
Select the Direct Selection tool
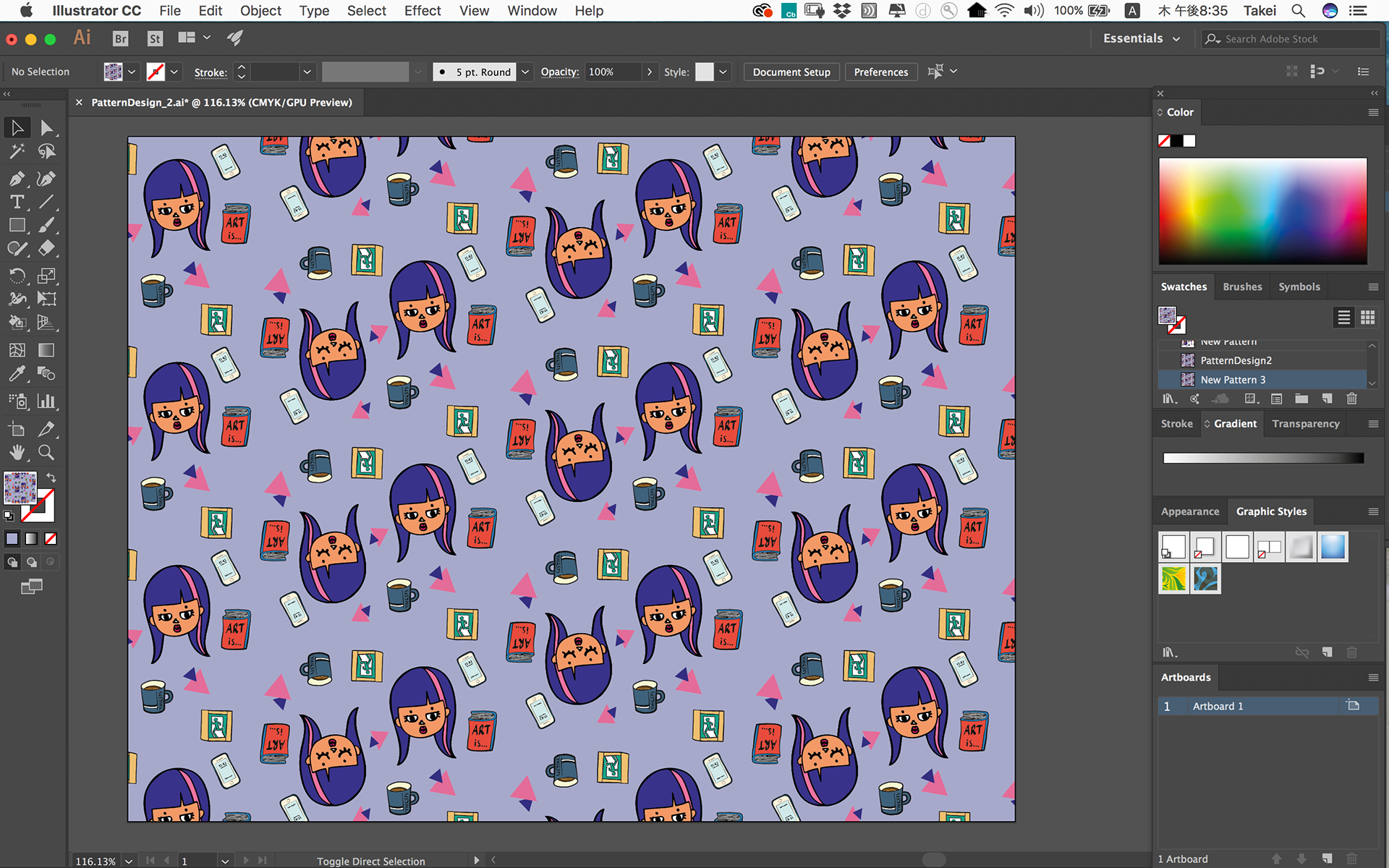click(x=46, y=128)
